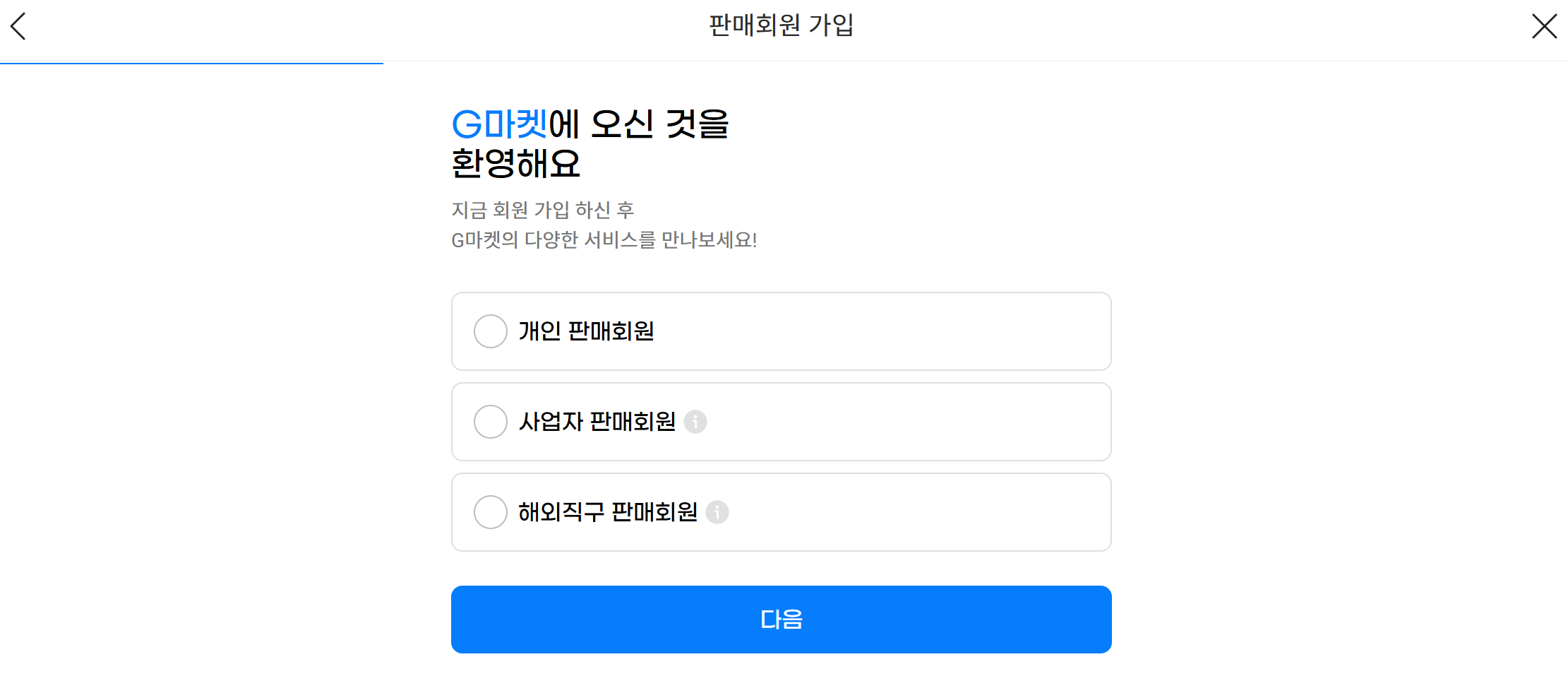Click the 판매회원 가입 page title
The width and height of the screenshot is (1568, 693).
tap(781, 25)
